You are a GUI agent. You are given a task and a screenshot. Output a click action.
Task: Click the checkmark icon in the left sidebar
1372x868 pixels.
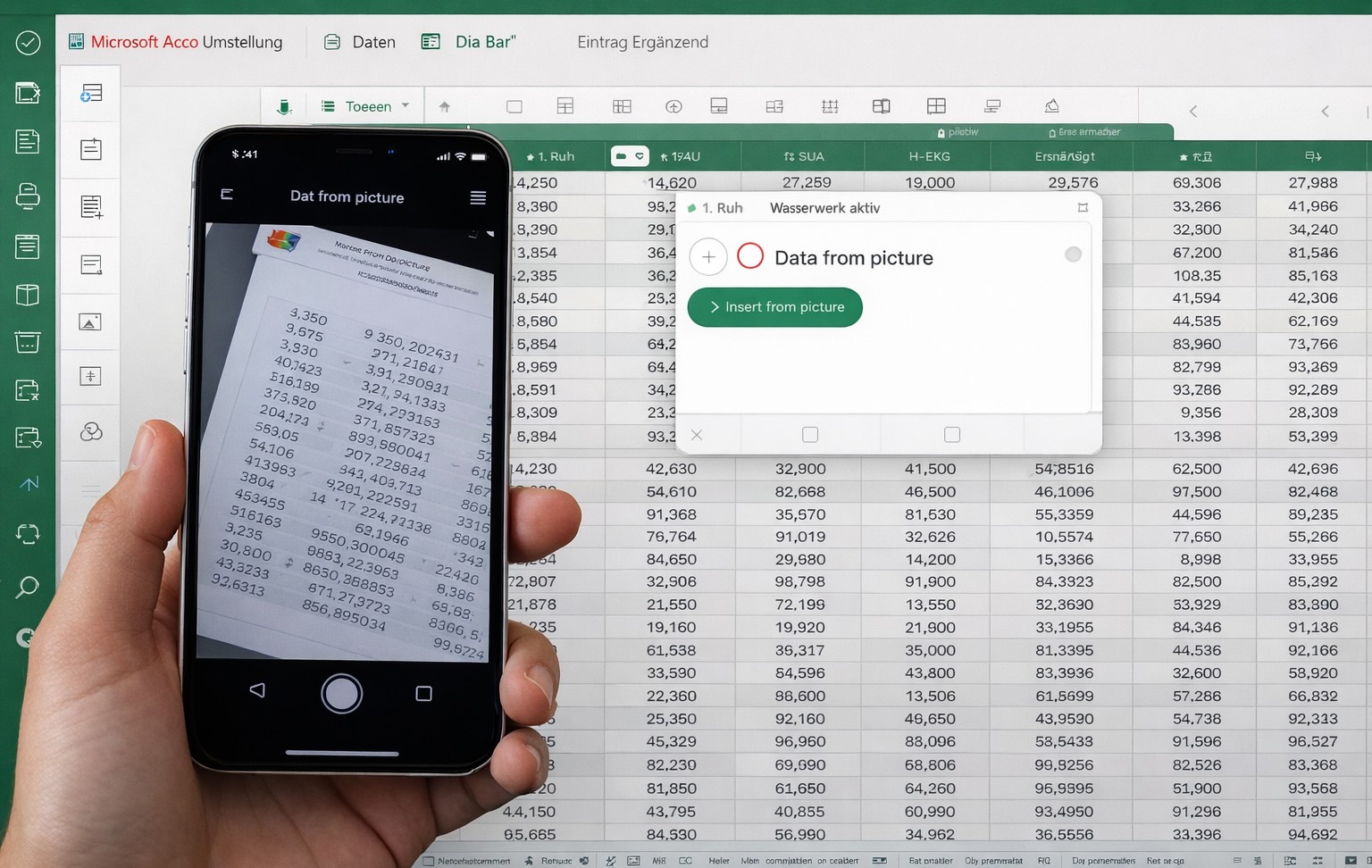click(x=28, y=42)
